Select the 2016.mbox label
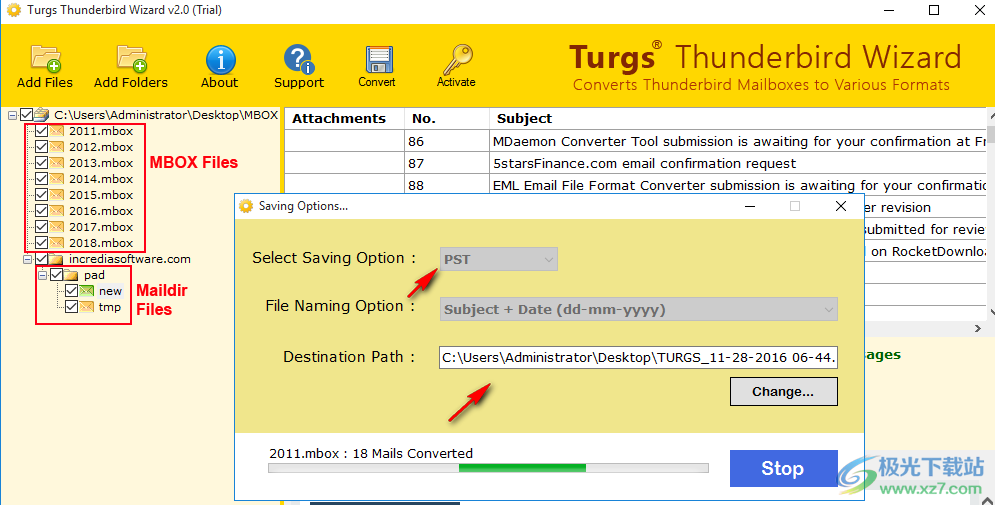 (x=101, y=211)
